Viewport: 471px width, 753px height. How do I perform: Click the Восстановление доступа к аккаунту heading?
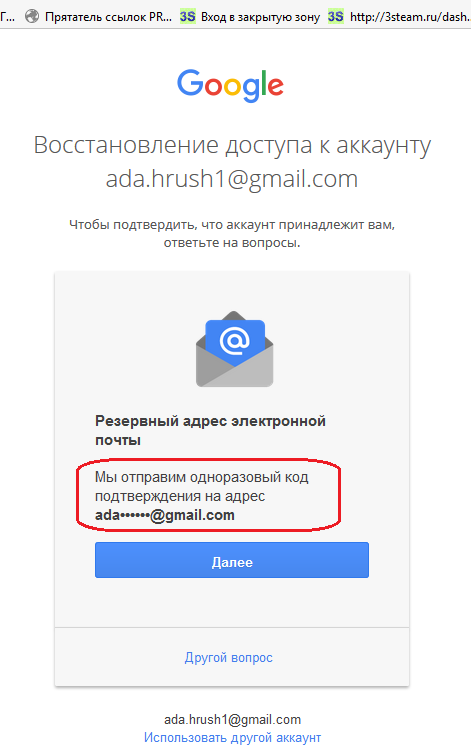(x=232, y=145)
